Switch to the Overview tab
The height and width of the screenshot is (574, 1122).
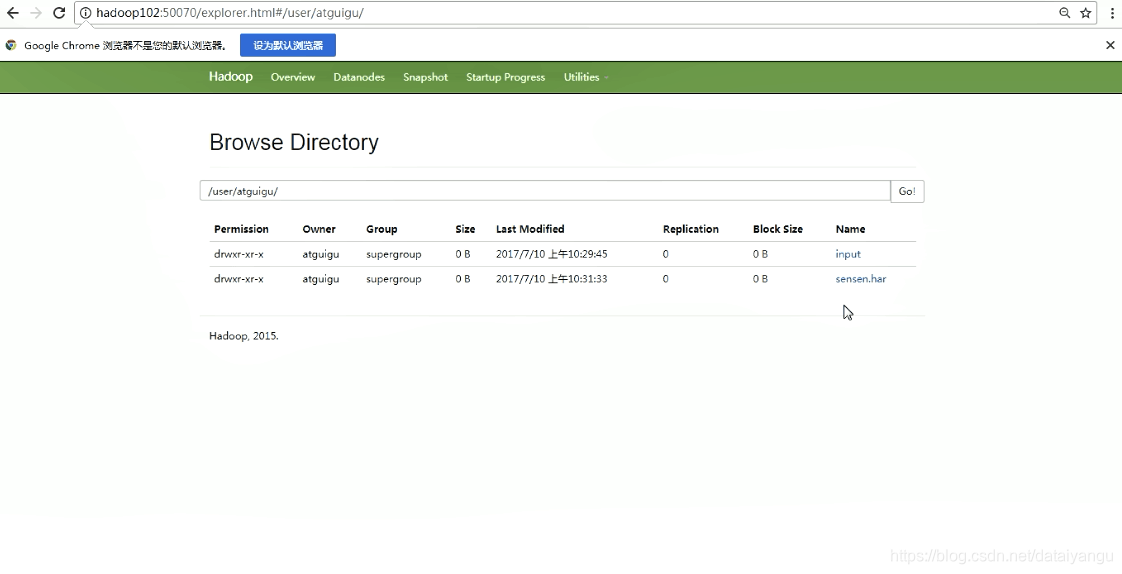[x=293, y=77]
